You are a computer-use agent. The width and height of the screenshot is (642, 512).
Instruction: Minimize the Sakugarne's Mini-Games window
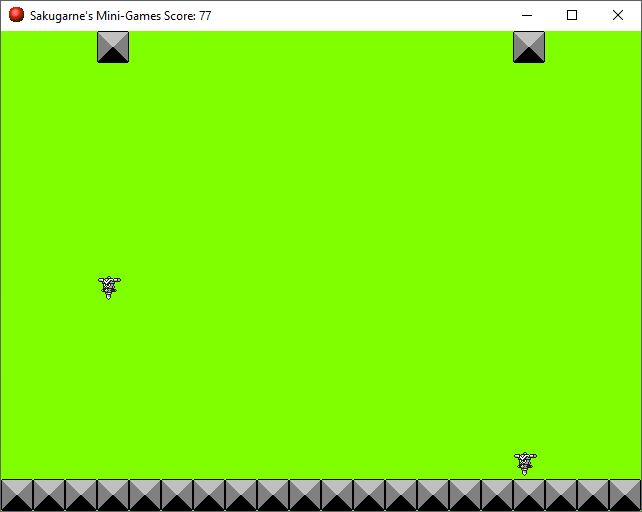tap(527, 16)
